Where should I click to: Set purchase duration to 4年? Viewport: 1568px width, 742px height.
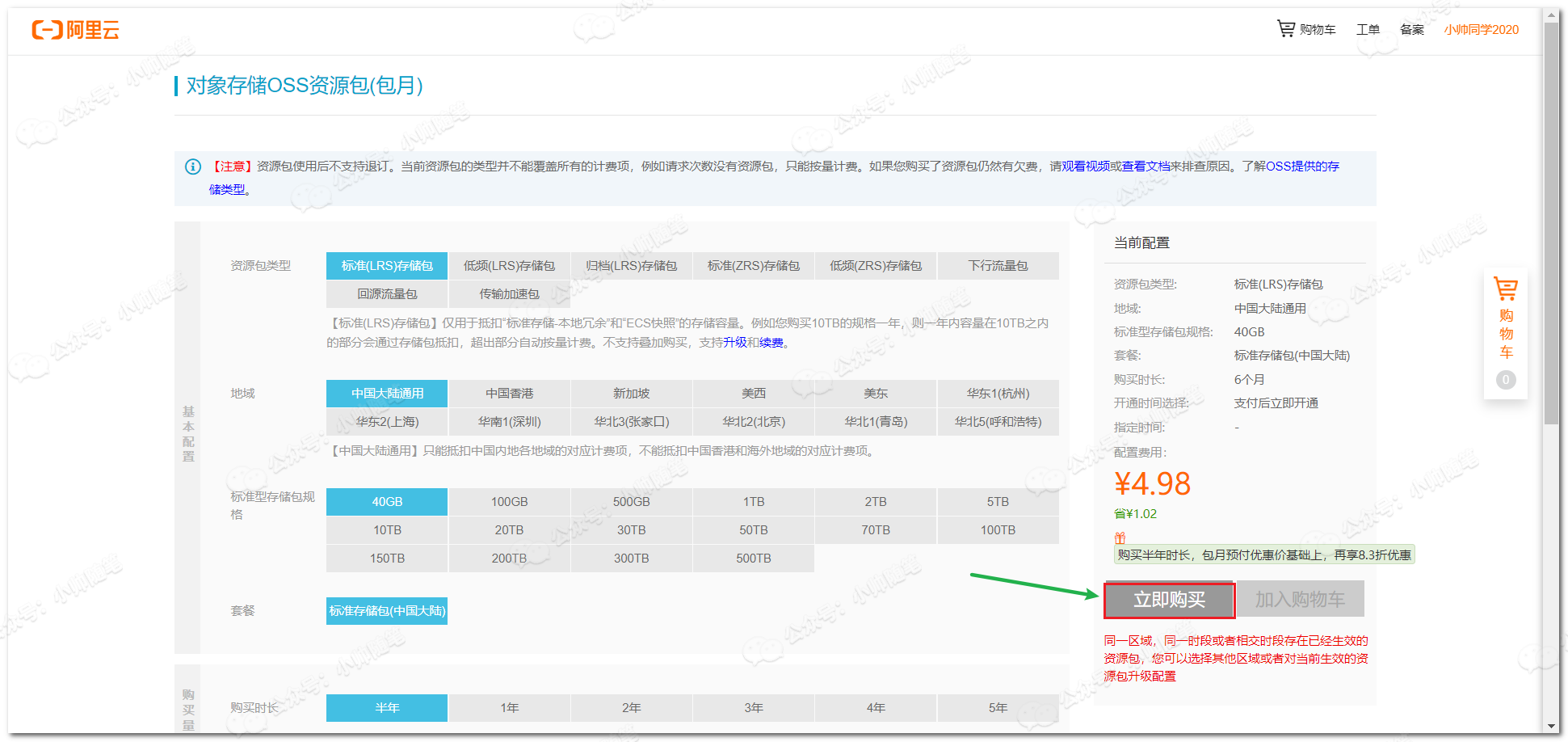coord(876,708)
